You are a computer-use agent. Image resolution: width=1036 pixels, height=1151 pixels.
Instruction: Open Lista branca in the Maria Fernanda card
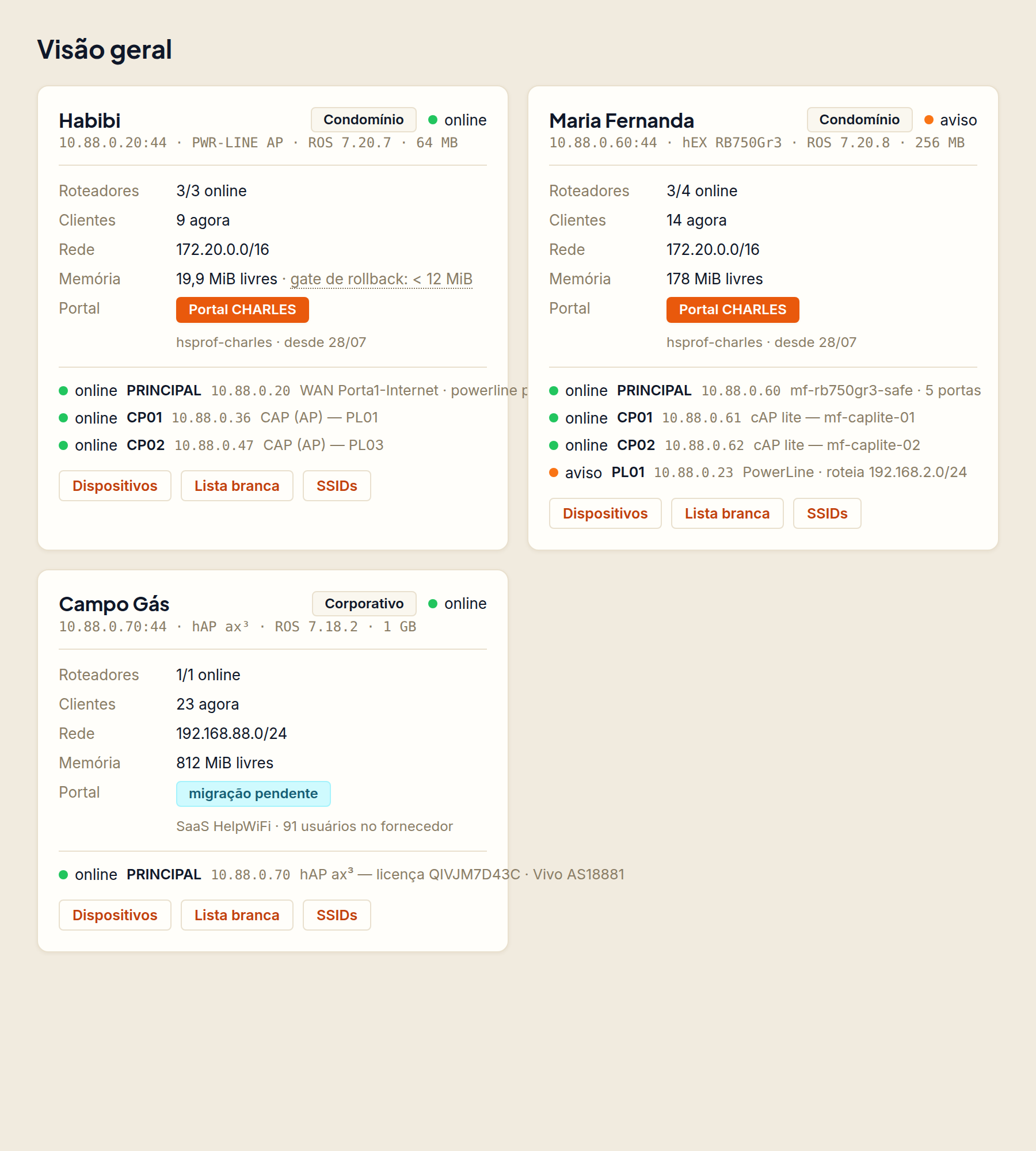point(727,513)
